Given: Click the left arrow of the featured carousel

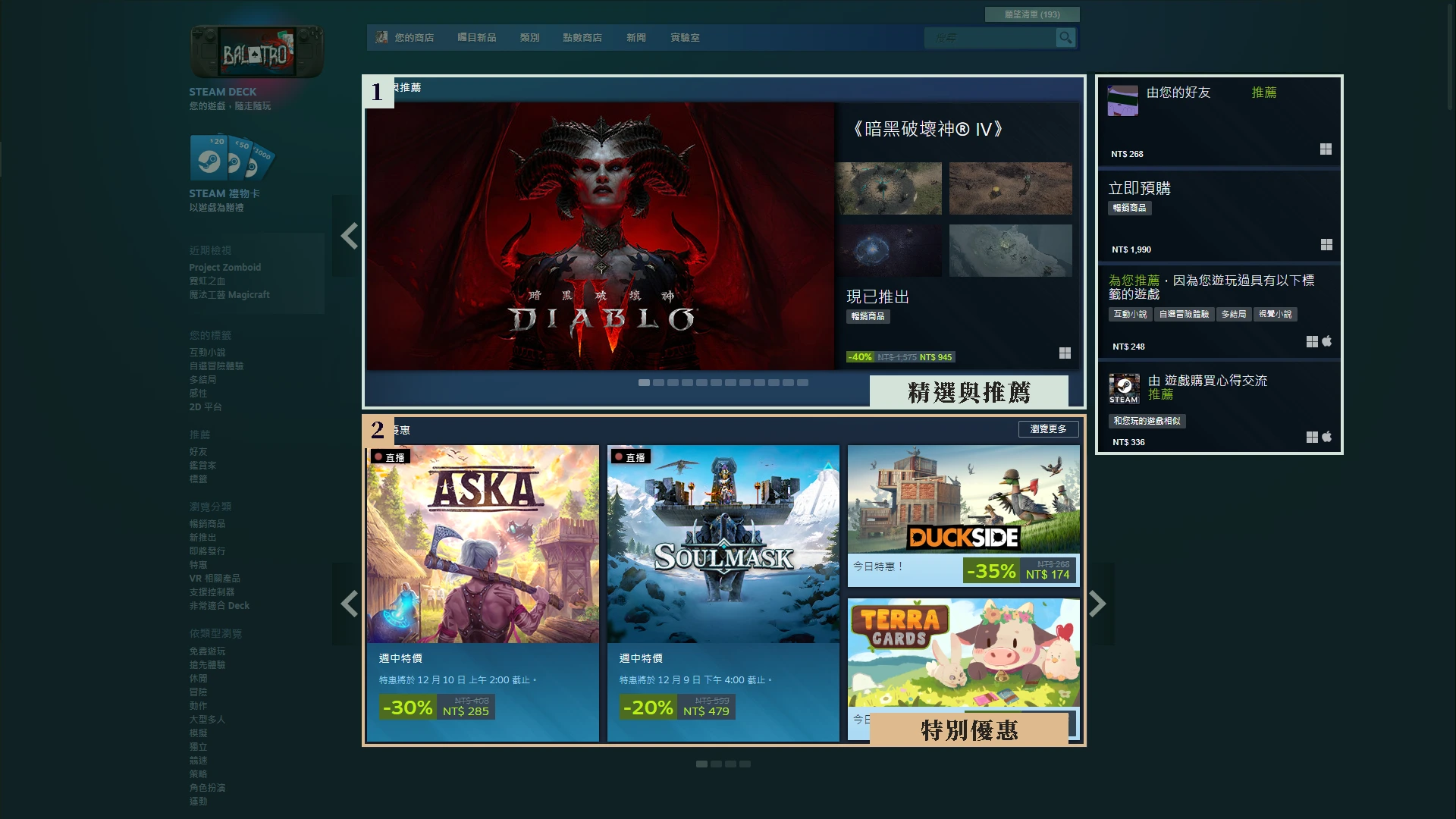Looking at the screenshot, I should (x=350, y=236).
